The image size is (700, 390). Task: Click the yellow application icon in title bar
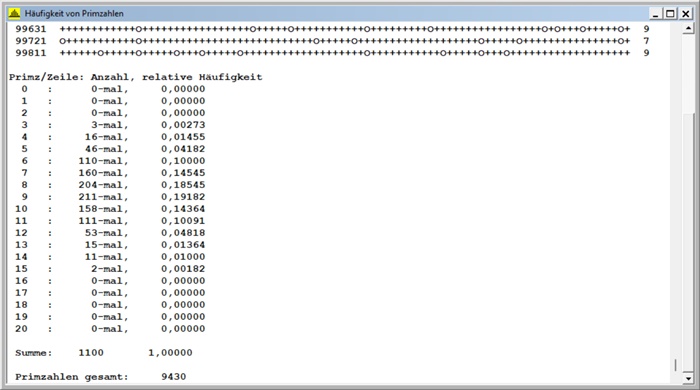pyautogui.click(x=14, y=13)
